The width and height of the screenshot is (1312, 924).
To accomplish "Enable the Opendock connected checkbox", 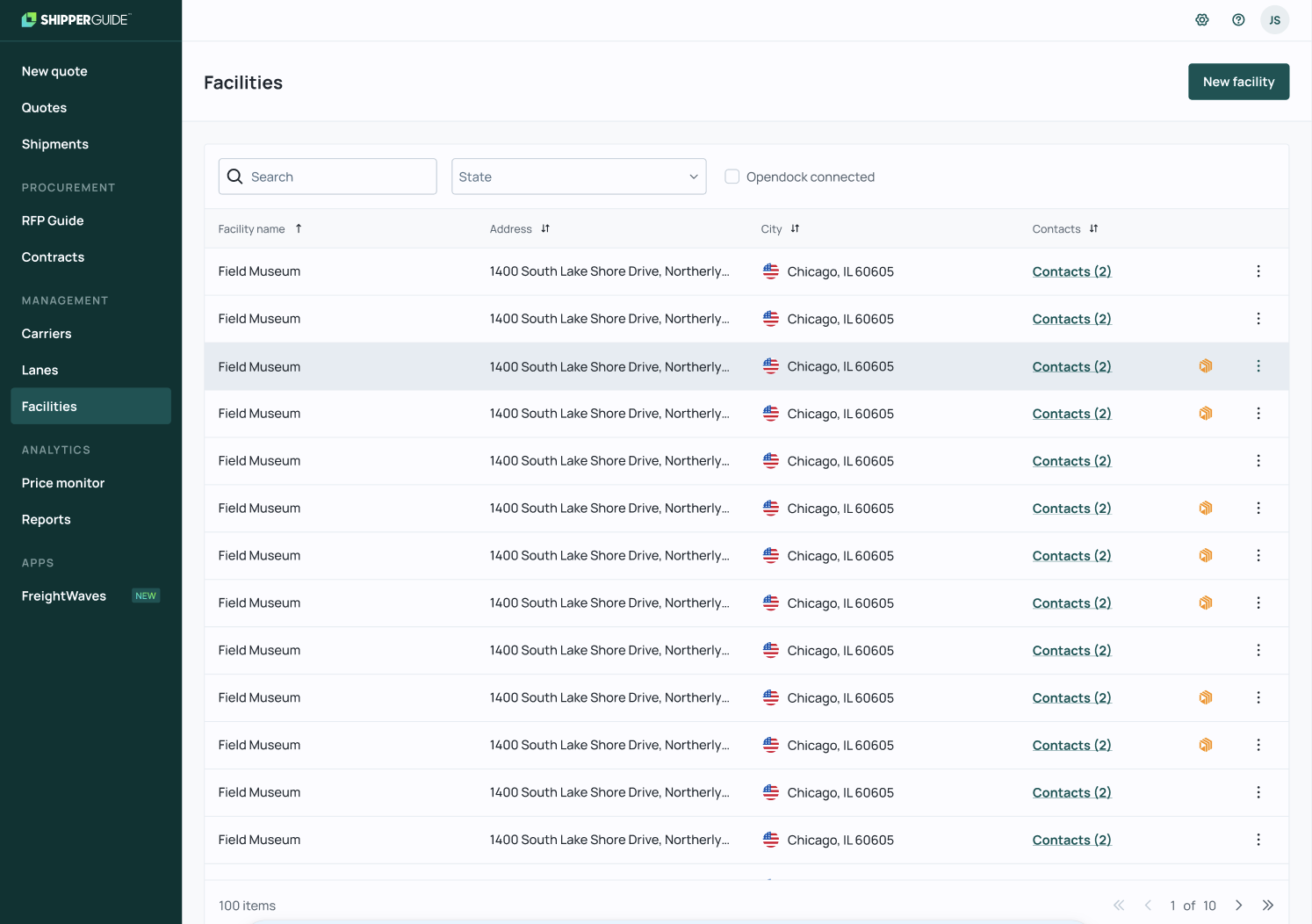I will (732, 177).
